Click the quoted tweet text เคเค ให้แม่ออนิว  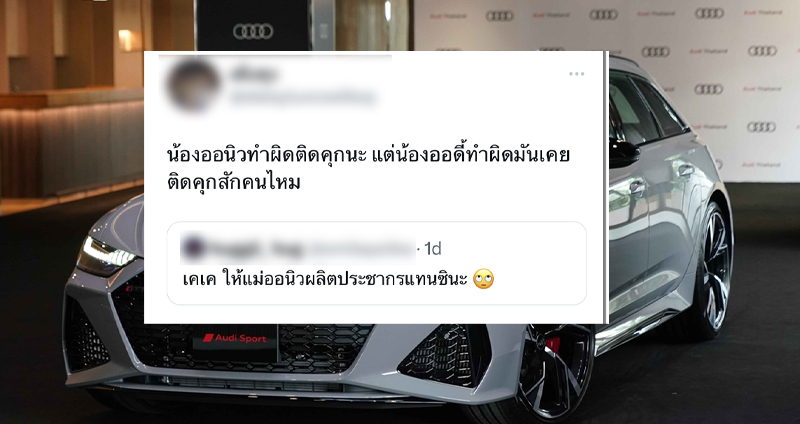click(325, 280)
